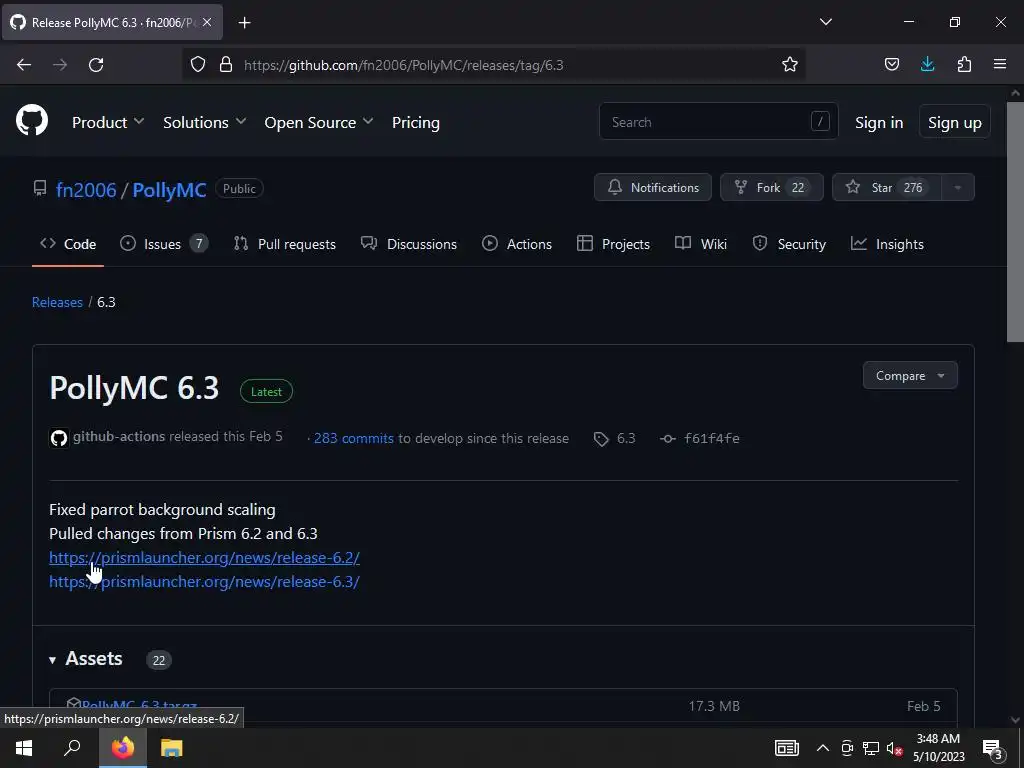Click the 6.3 tag link
This screenshot has width=1024, height=768.
(615, 438)
